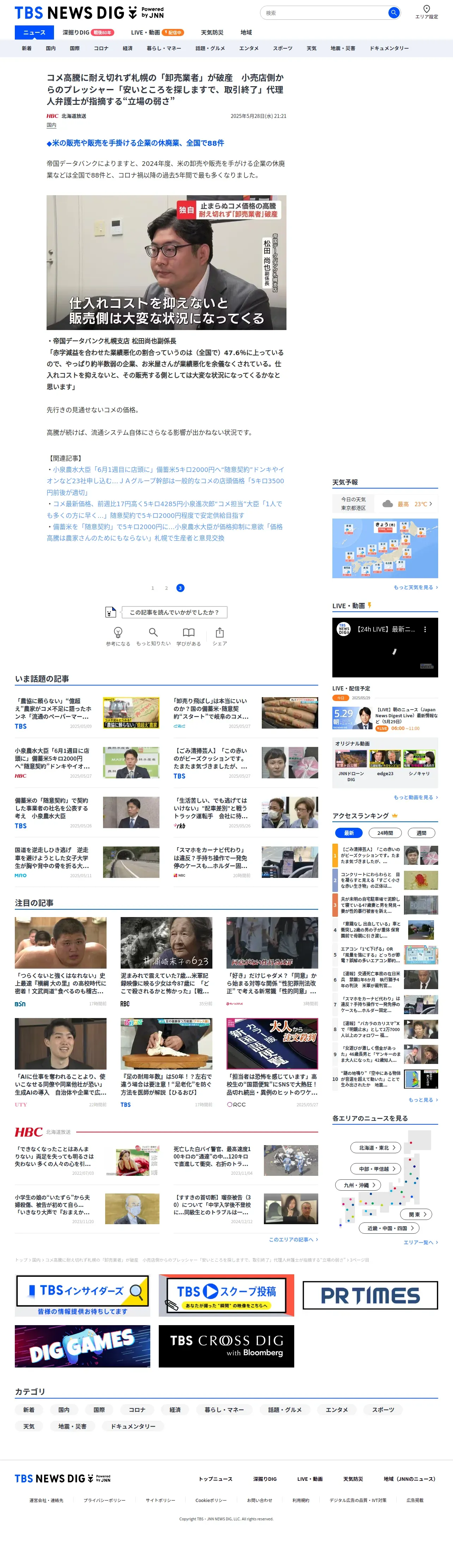The height and width of the screenshot is (1568, 453).
Task: Open the 松田尚也 interview image
Action: click(167, 262)
